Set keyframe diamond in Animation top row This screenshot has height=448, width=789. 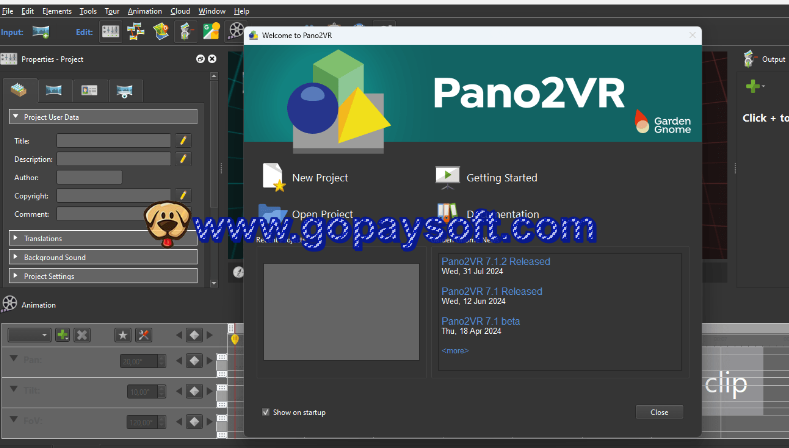point(194,335)
